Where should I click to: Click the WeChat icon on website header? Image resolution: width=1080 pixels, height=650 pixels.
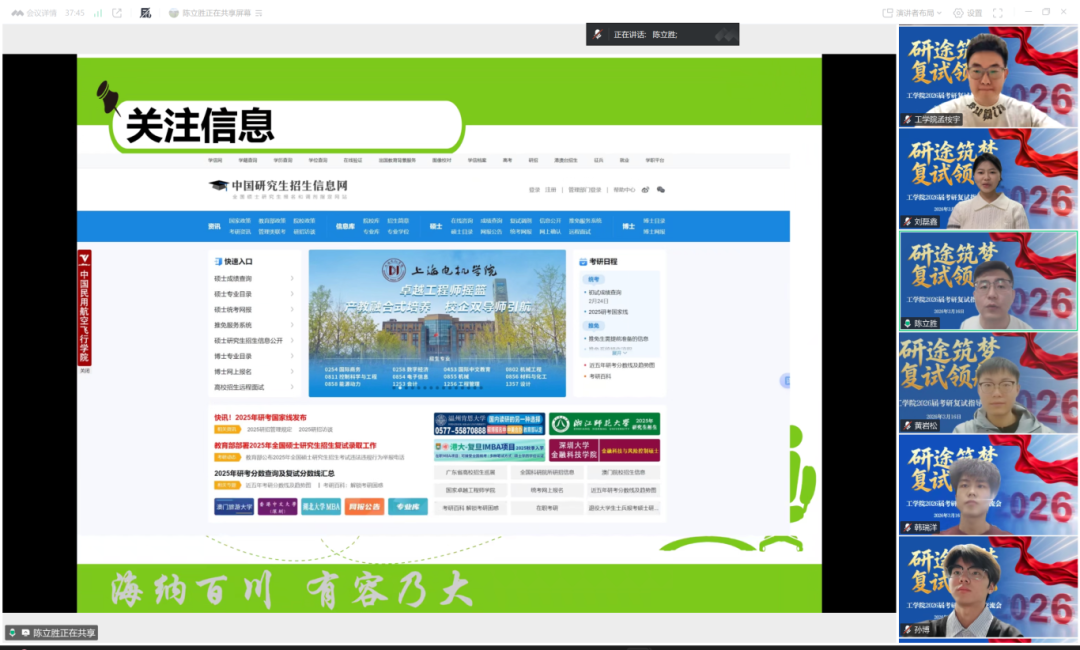pyautogui.click(x=661, y=189)
